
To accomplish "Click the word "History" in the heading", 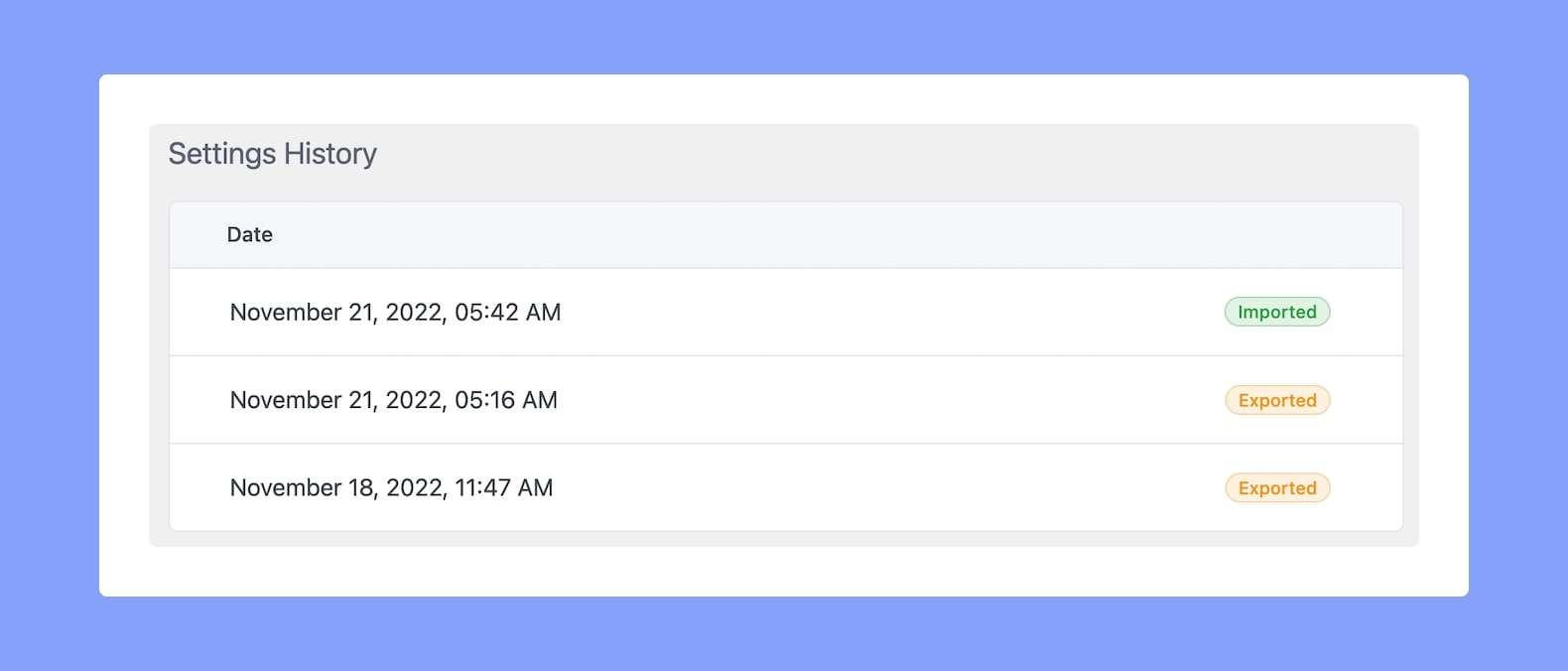I will [x=330, y=154].
